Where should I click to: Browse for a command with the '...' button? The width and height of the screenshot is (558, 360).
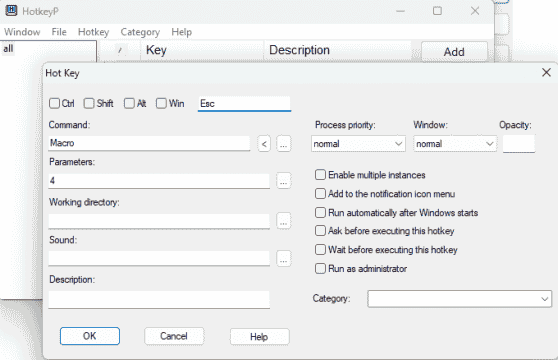284,144
